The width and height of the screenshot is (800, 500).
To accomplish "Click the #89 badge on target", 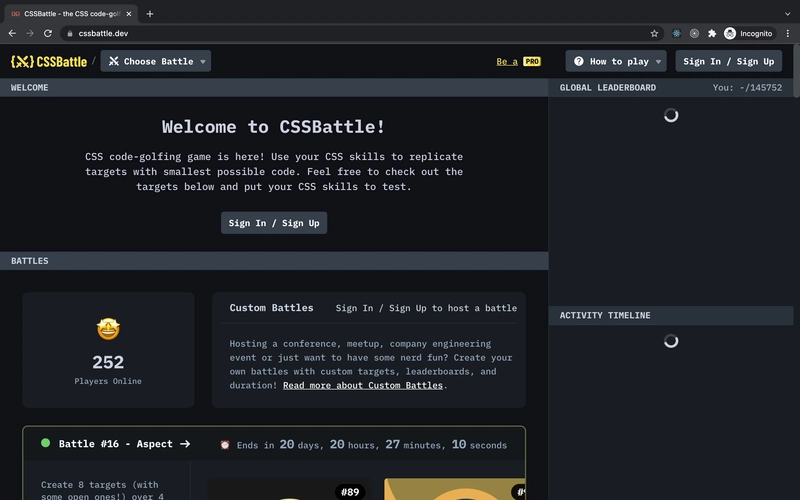I will (350, 492).
